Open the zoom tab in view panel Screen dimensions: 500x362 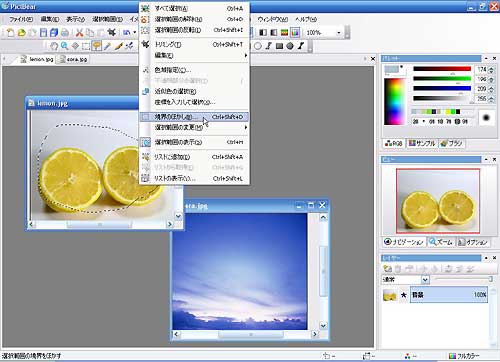441,242
